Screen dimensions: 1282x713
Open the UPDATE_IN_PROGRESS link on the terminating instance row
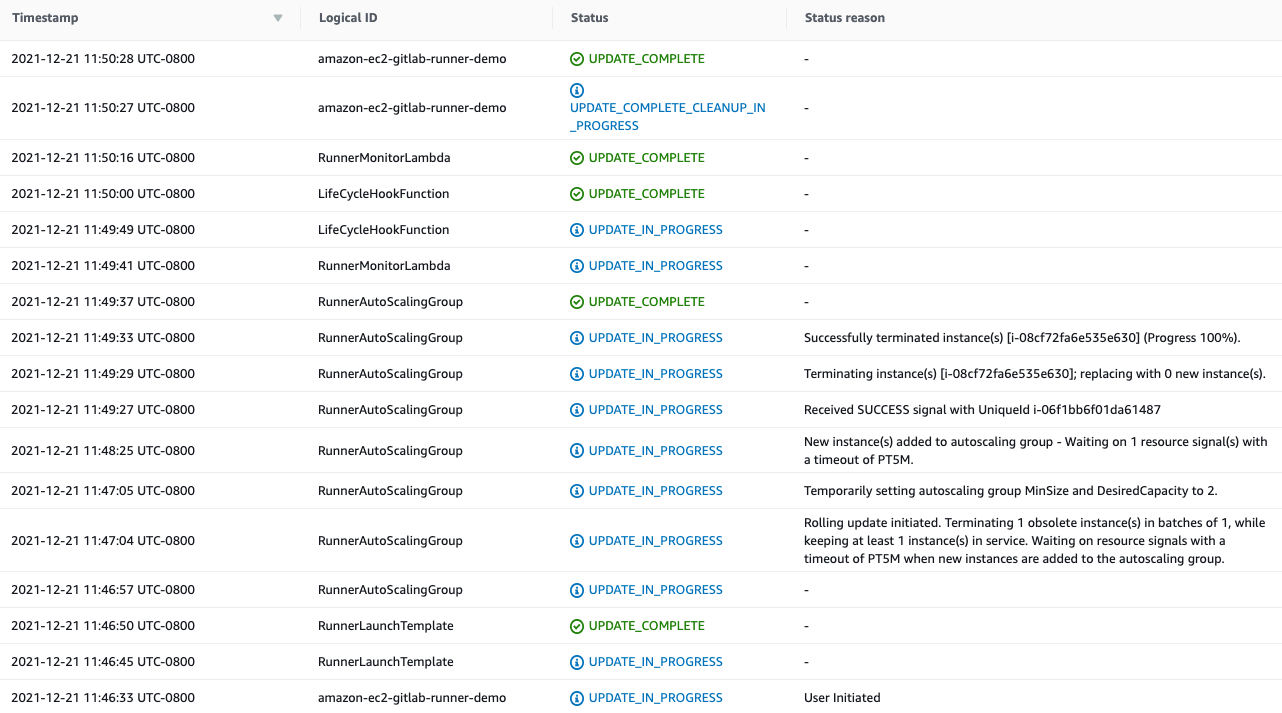click(655, 373)
